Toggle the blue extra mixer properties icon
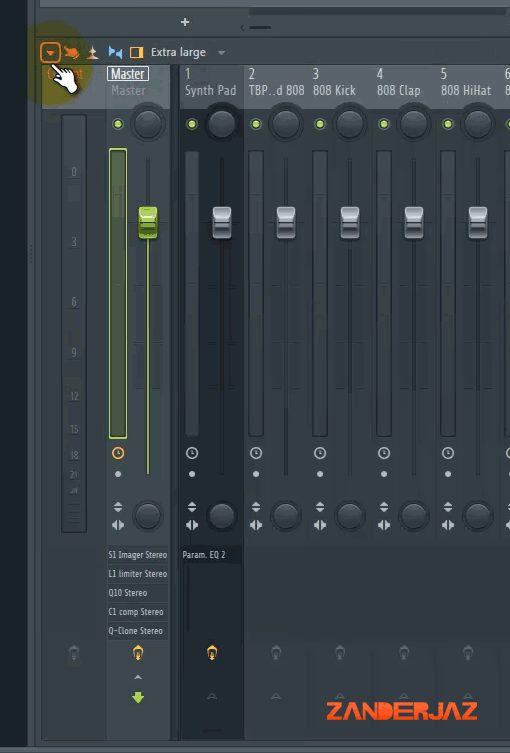Image resolution: width=510 pixels, height=753 pixels. point(115,52)
